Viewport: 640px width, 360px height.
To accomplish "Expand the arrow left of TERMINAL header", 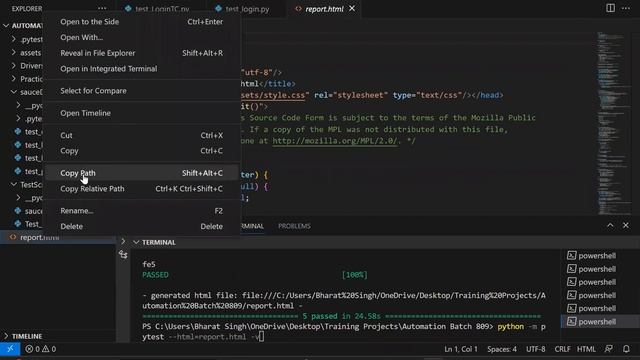I will tap(123, 241).
